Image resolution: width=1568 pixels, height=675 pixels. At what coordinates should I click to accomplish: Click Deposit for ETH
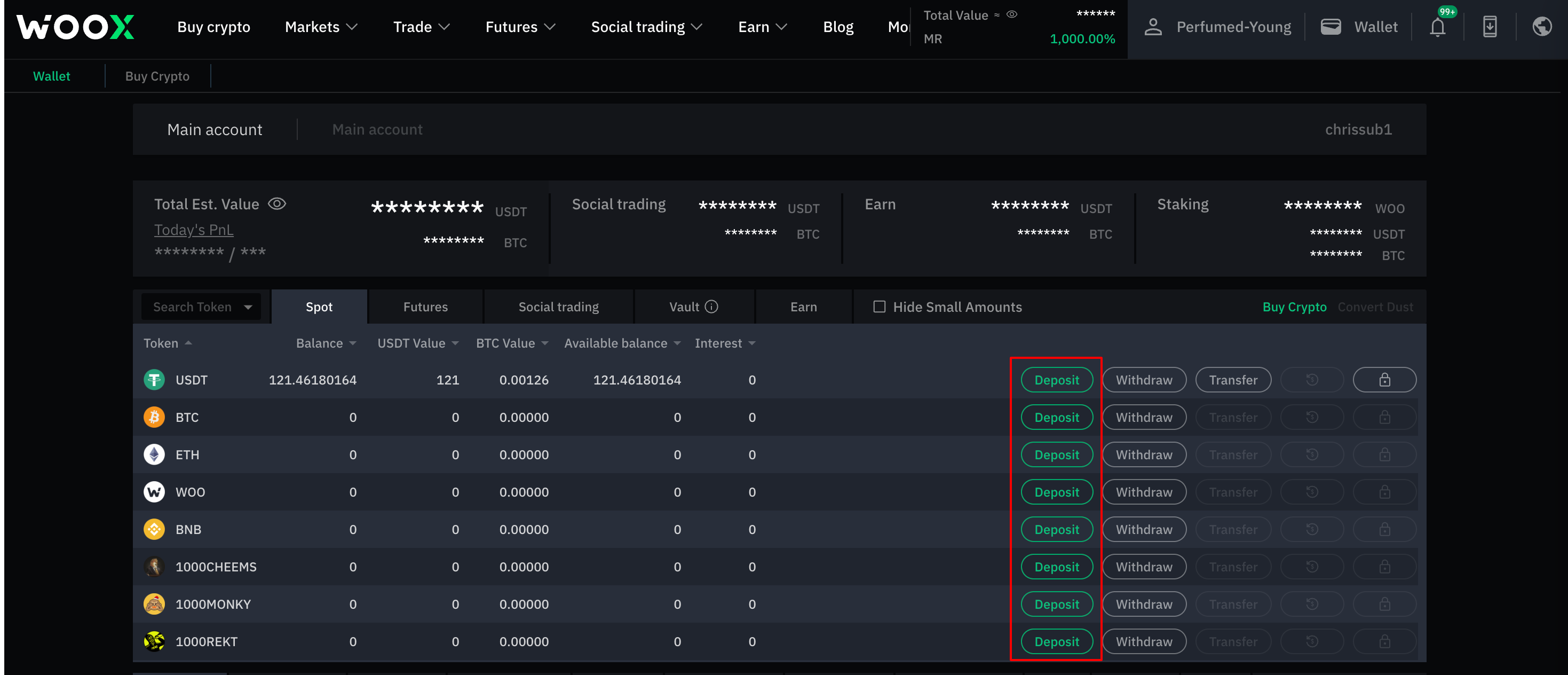[1057, 454]
